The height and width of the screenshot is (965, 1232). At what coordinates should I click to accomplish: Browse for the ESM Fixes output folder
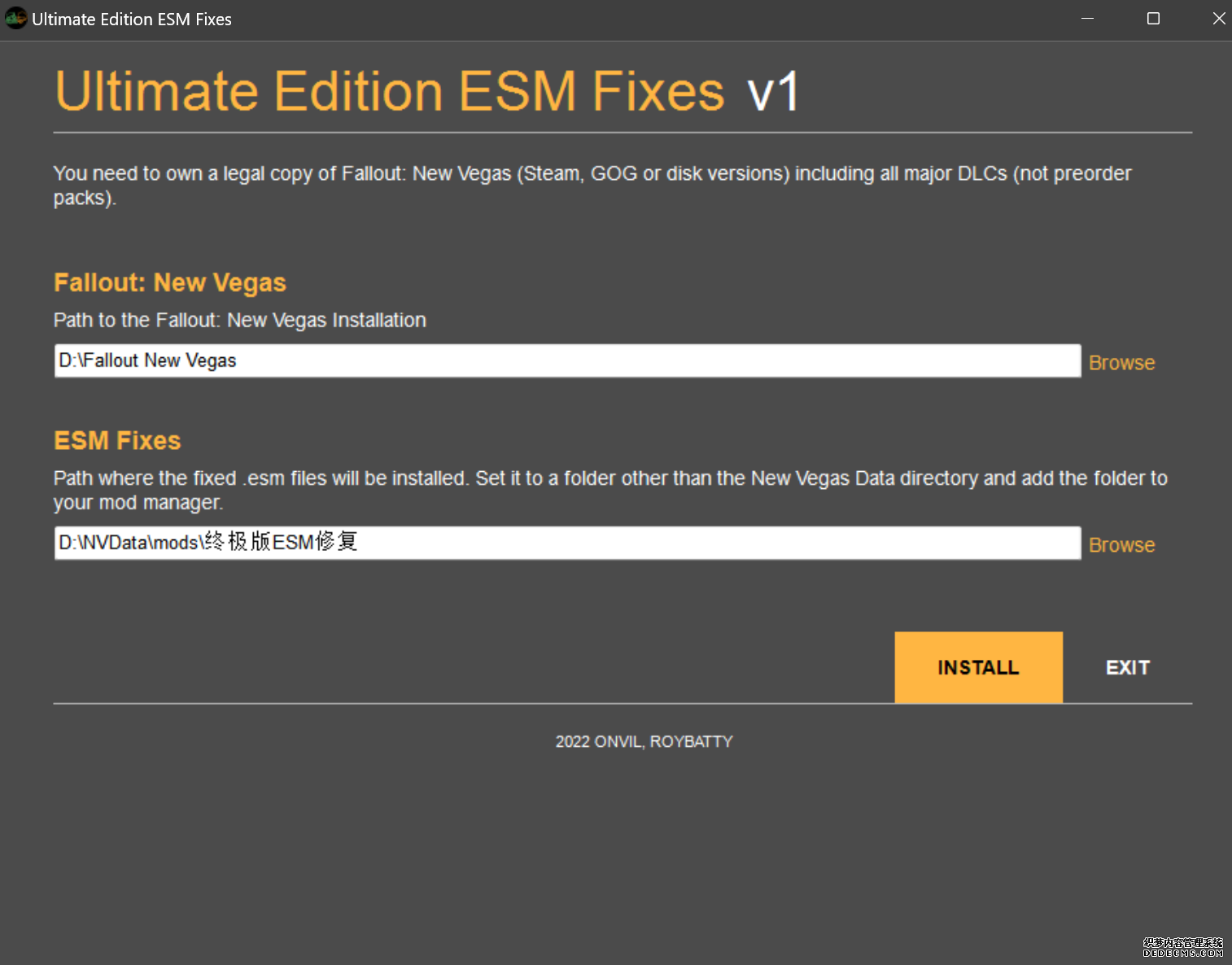pyautogui.click(x=1121, y=545)
